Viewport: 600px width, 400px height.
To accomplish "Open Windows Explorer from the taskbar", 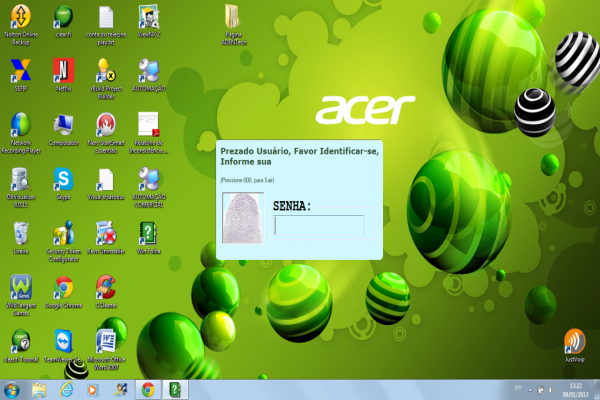I will point(39,390).
